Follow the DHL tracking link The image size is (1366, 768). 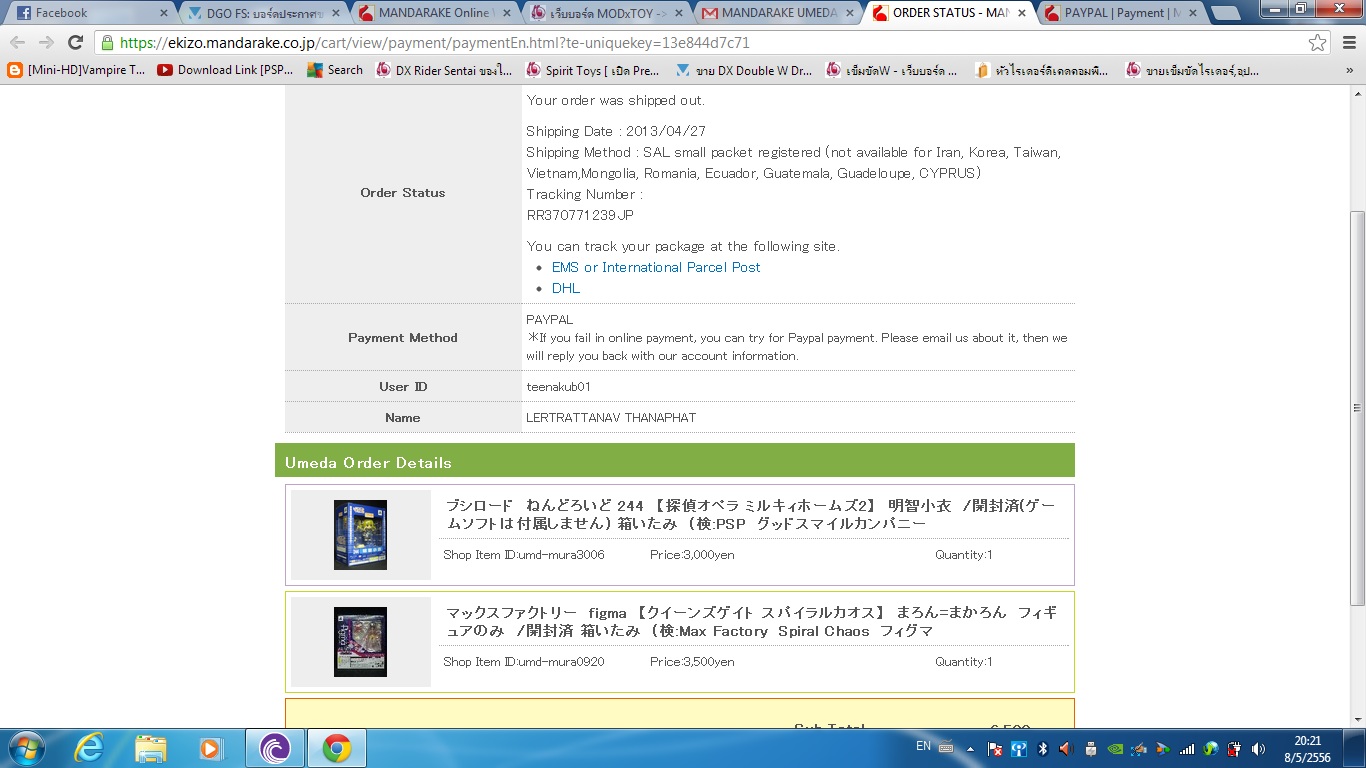pos(566,288)
